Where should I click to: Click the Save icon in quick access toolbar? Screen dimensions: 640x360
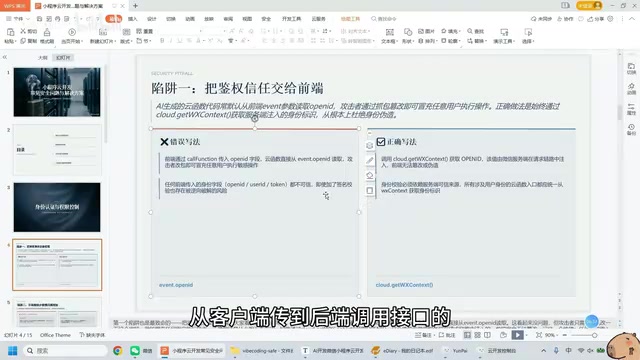pyautogui.click(x=39, y=19)
